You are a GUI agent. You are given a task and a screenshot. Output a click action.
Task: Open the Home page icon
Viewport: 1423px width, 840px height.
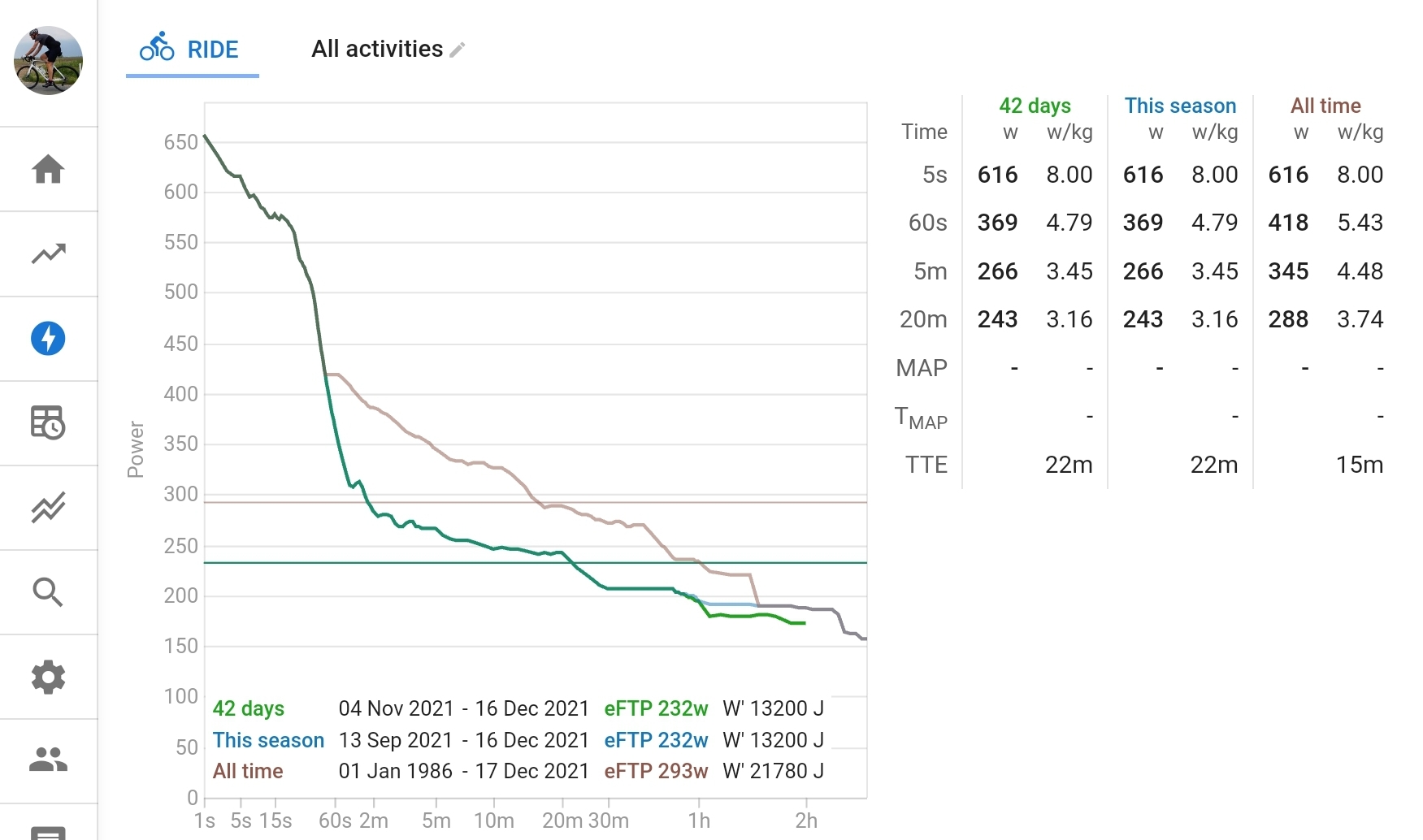tap(48, 169)
